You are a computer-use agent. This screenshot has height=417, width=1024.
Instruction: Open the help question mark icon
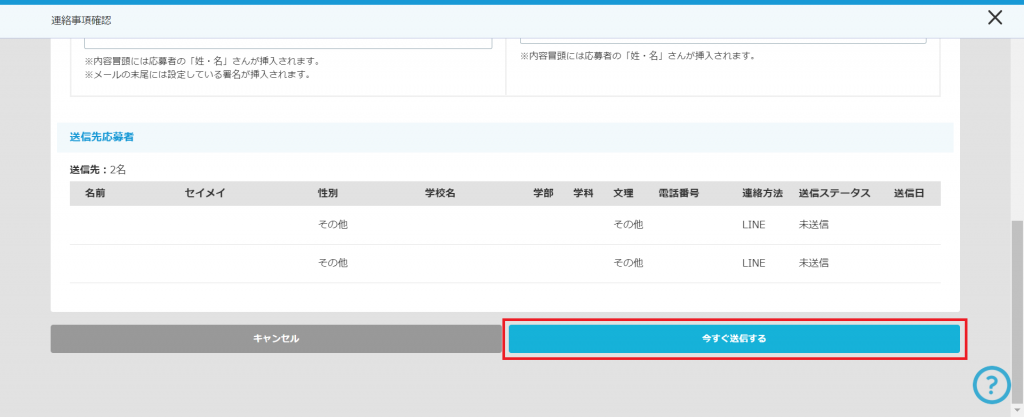[991, 384]
